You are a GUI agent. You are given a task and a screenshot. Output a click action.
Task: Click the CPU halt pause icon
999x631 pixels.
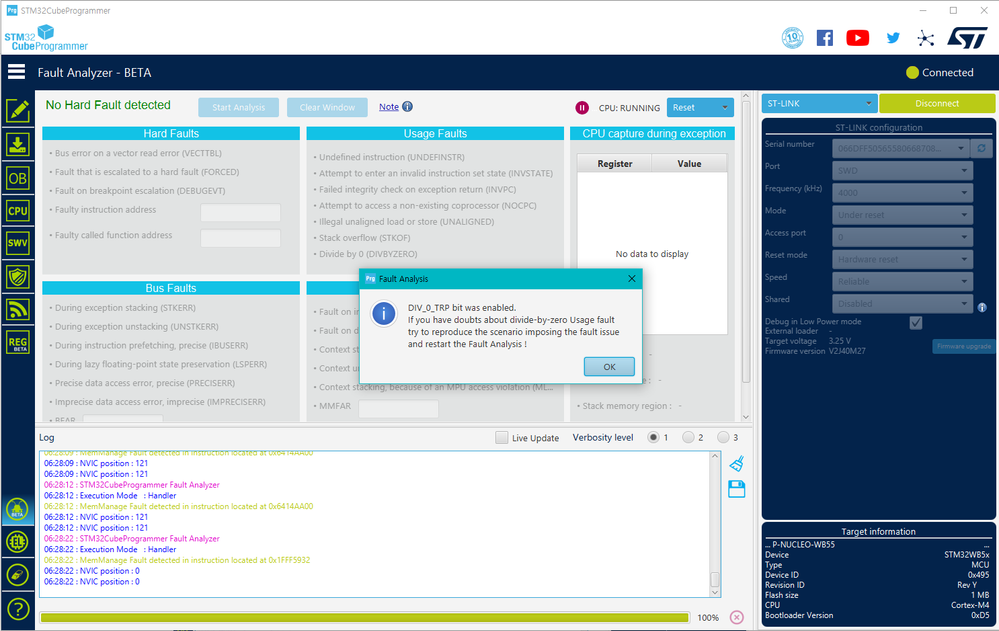[x=582, y=108]
